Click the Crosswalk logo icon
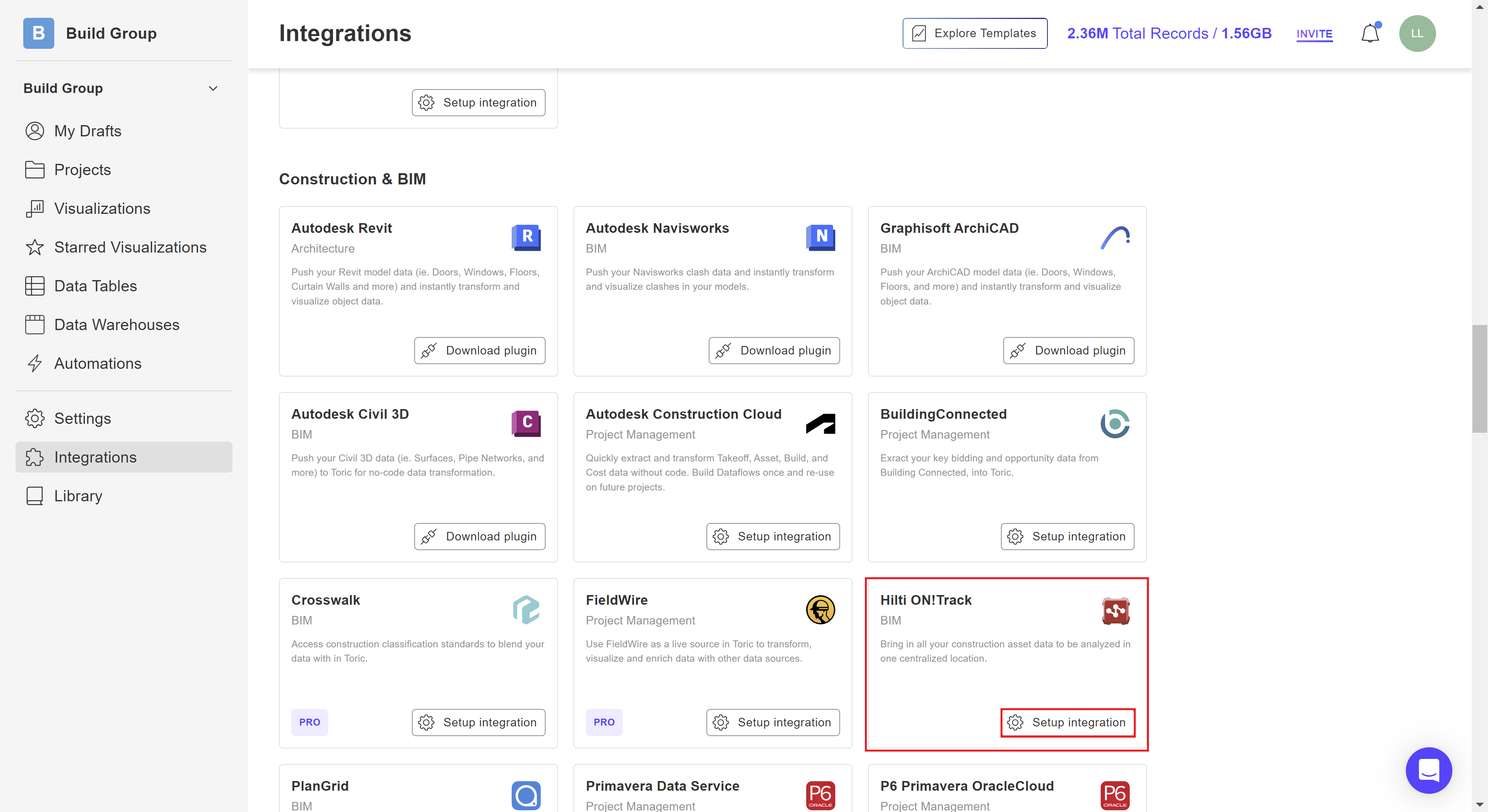 point(526,609)
